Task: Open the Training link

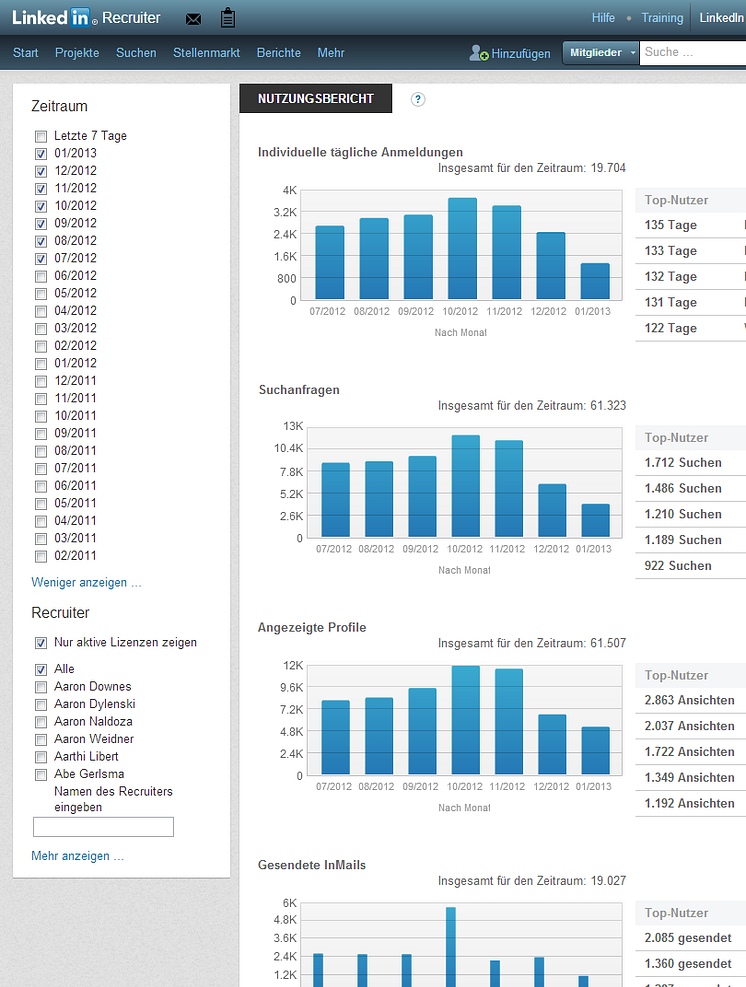Action: coord(662,18)
